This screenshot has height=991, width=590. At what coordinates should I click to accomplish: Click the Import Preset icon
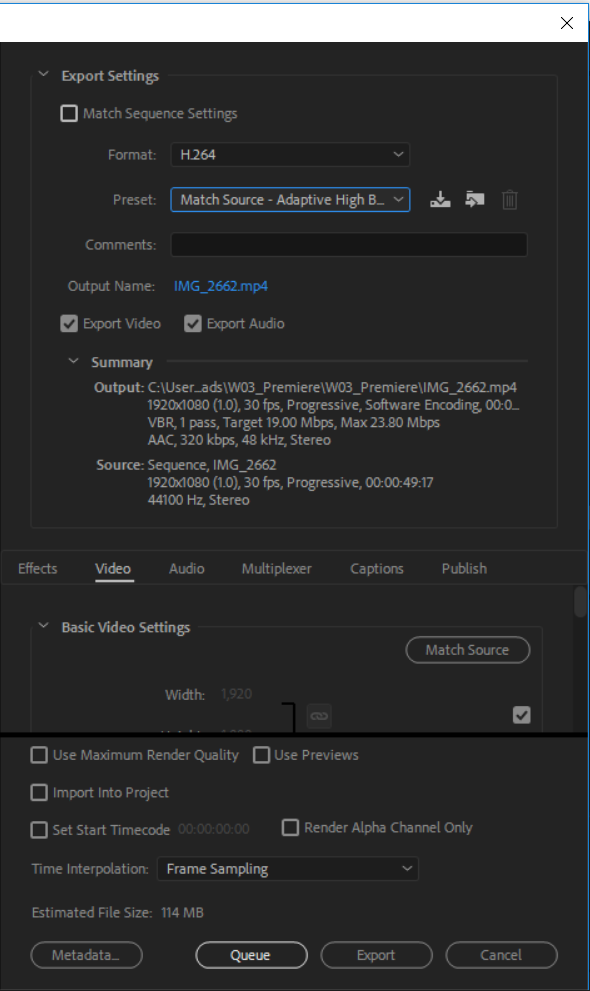tap(474, 200)
